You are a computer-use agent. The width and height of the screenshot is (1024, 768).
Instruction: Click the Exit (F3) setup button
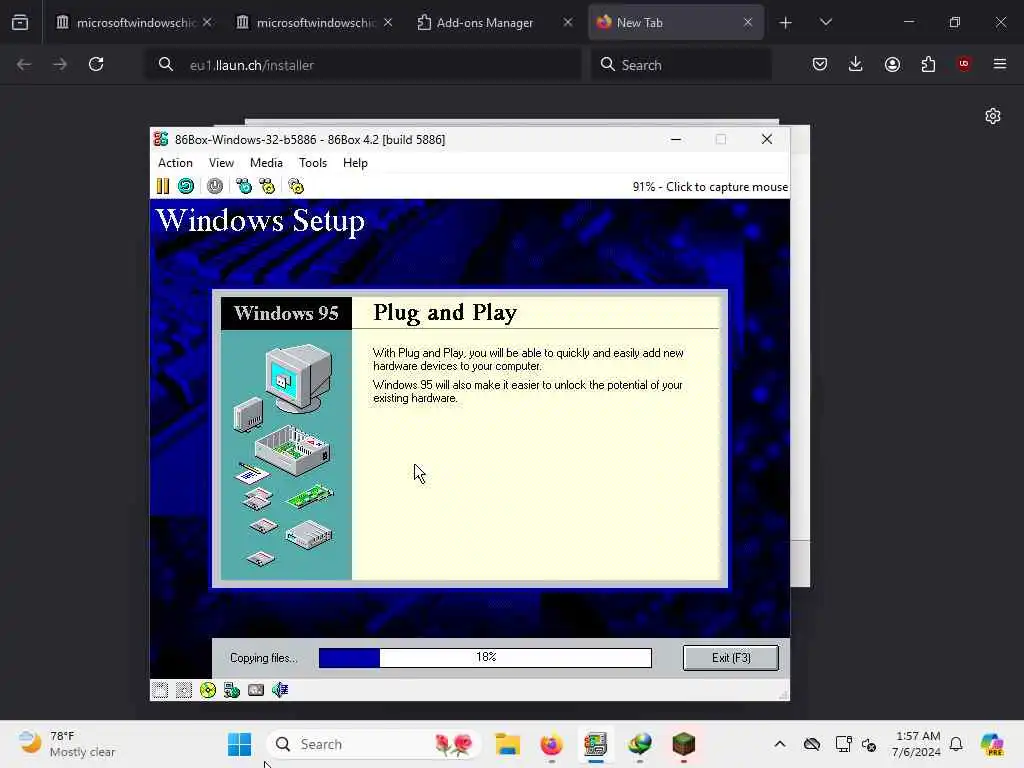pos(731,658)
